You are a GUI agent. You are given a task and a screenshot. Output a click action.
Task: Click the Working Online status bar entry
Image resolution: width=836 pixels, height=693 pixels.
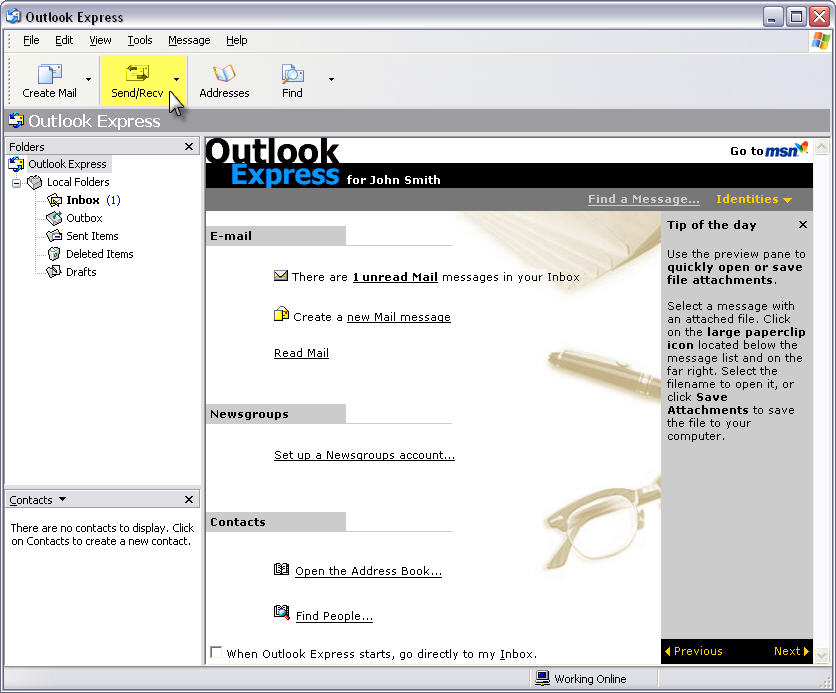581,679
